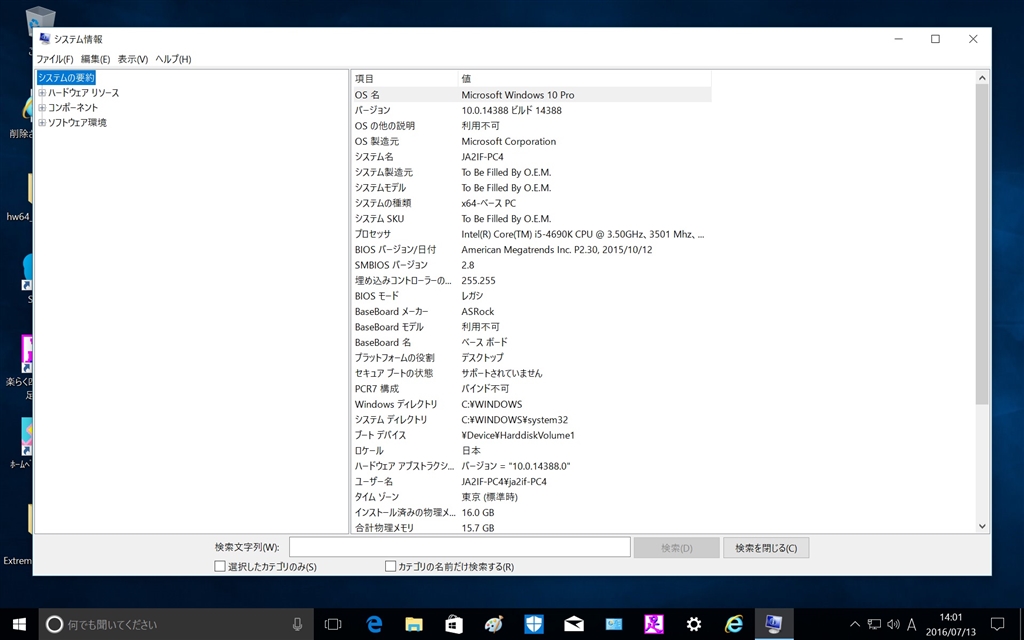
Task: Launch Internet Explorer from taskbar
Action: (734, 624)
